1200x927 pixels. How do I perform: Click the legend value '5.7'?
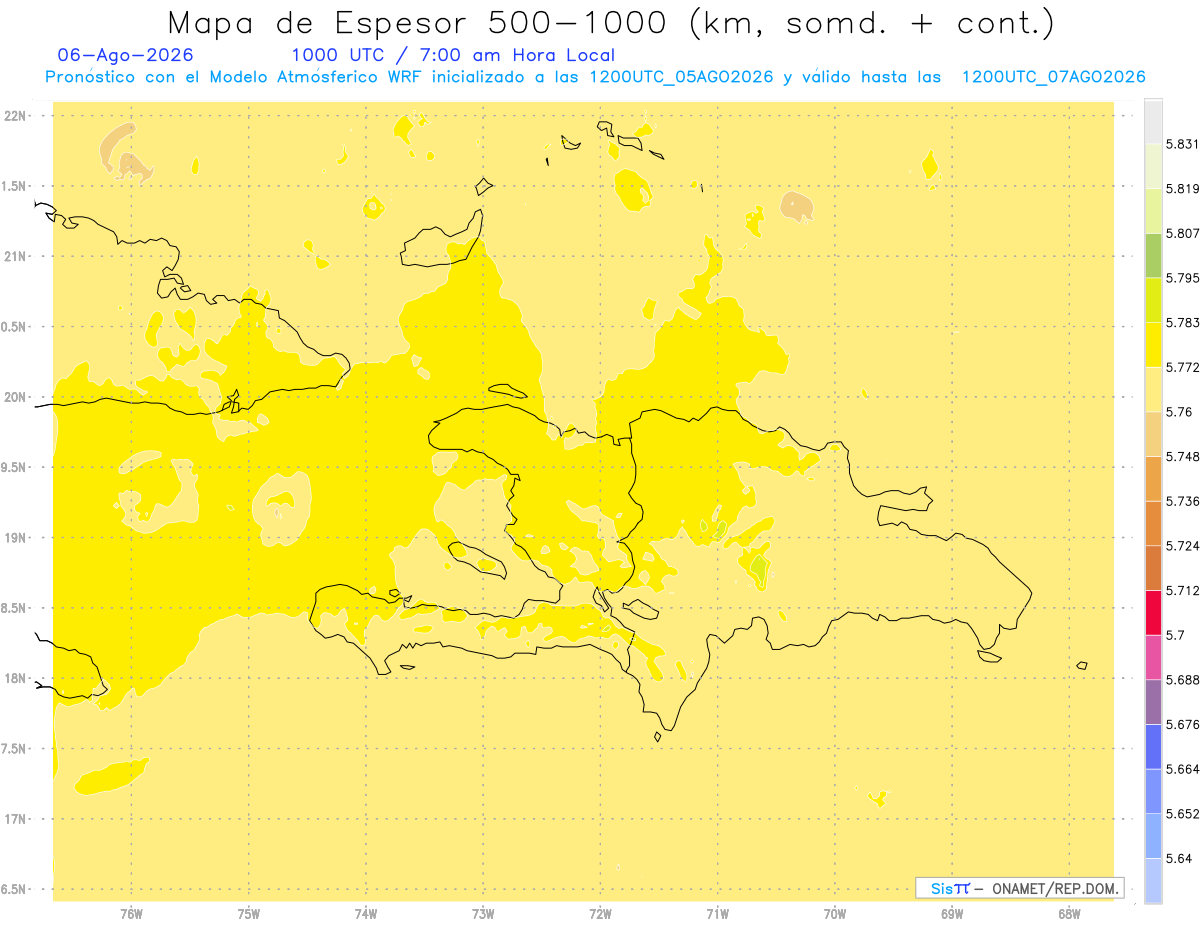tap(1175, 635)
